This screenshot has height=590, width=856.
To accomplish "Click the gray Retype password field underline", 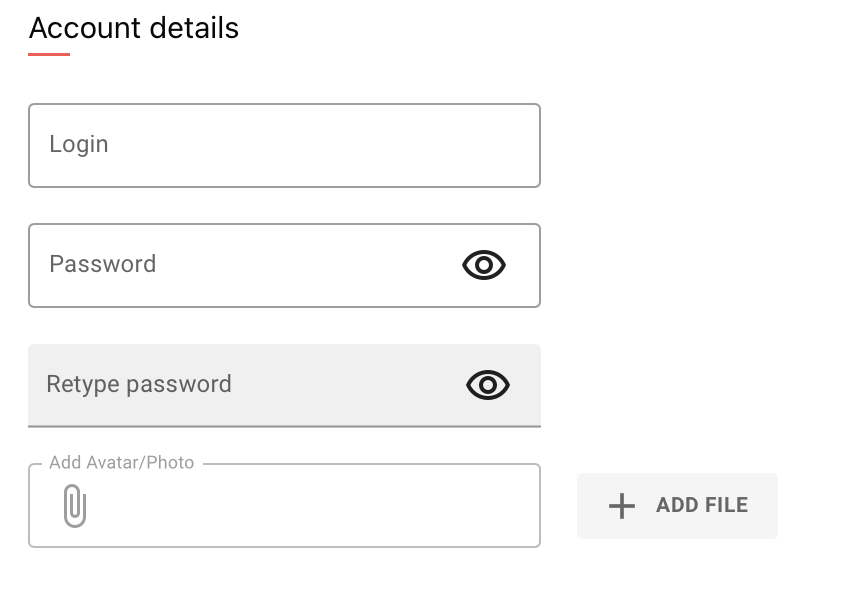I will point(284,426).
